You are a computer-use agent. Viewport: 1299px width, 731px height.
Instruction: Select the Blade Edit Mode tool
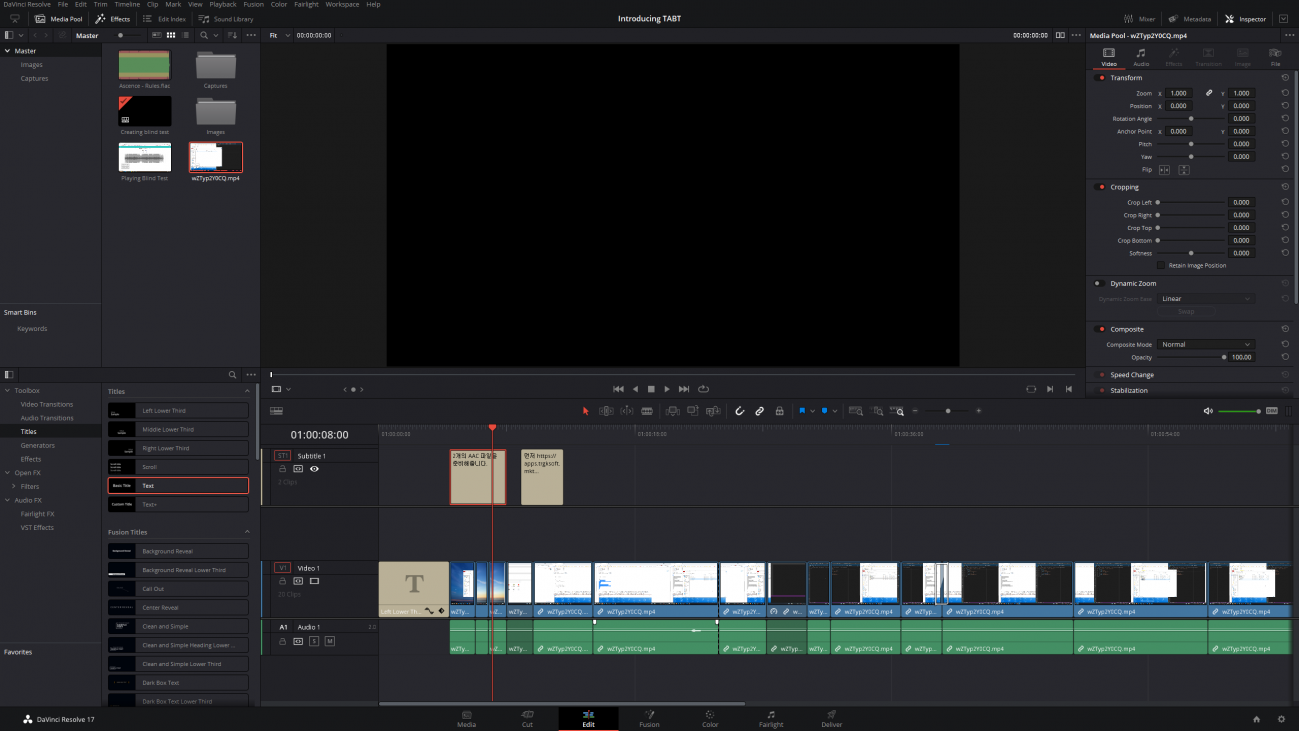click(647, 411)
